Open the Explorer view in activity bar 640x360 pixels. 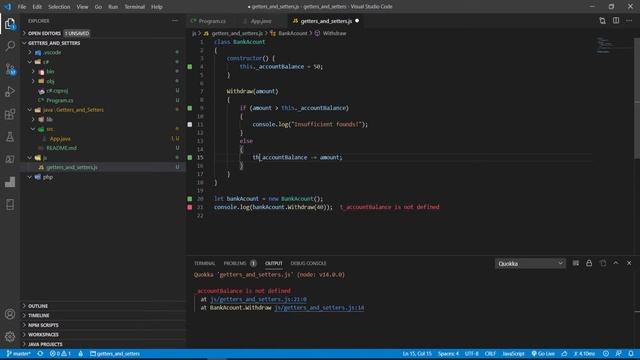[10, 24]
